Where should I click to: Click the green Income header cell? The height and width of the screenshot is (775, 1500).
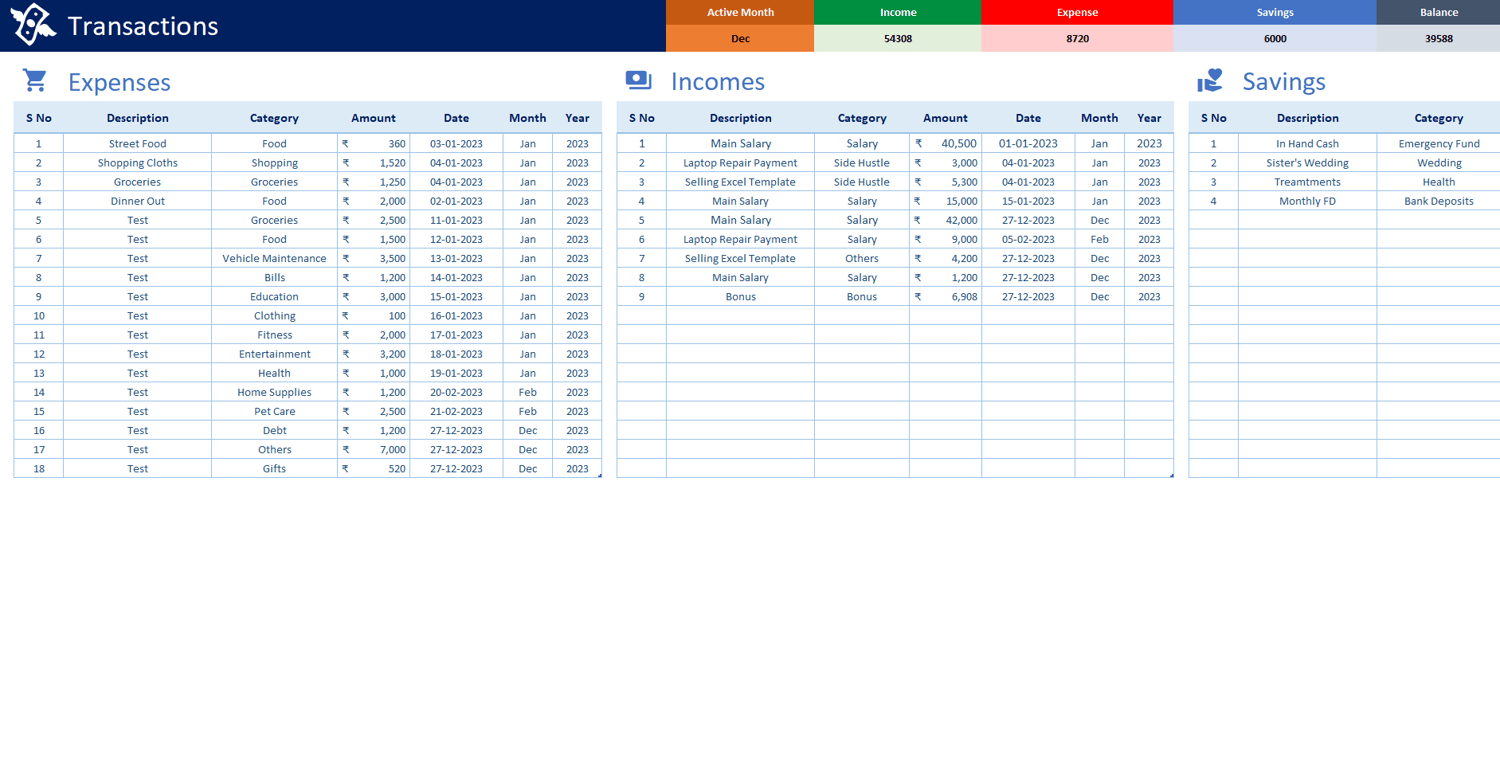pyautogui.click(x=898, y=13)
